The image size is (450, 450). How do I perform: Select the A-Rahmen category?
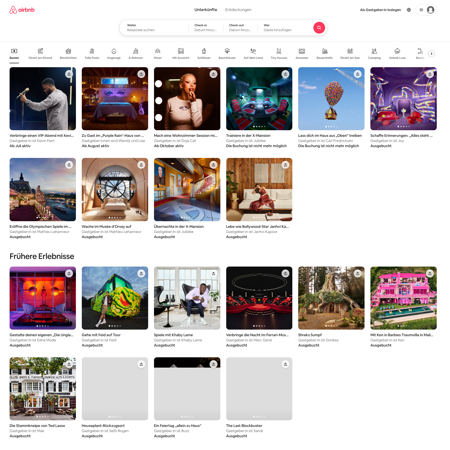point(136,54)
